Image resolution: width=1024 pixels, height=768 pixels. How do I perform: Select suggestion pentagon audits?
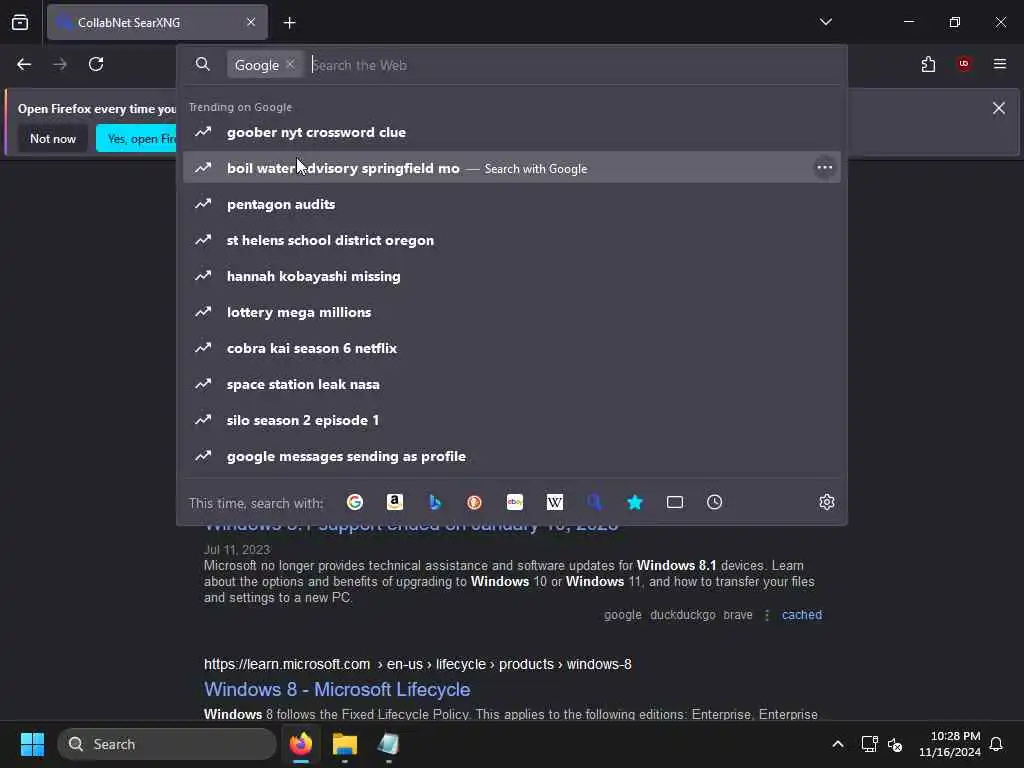pyautogui.click(x=511, y=204)
